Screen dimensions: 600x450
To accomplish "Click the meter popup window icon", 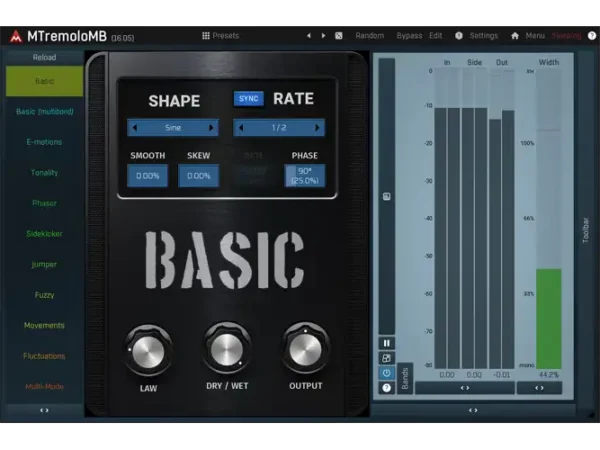I will click(386, 358).
